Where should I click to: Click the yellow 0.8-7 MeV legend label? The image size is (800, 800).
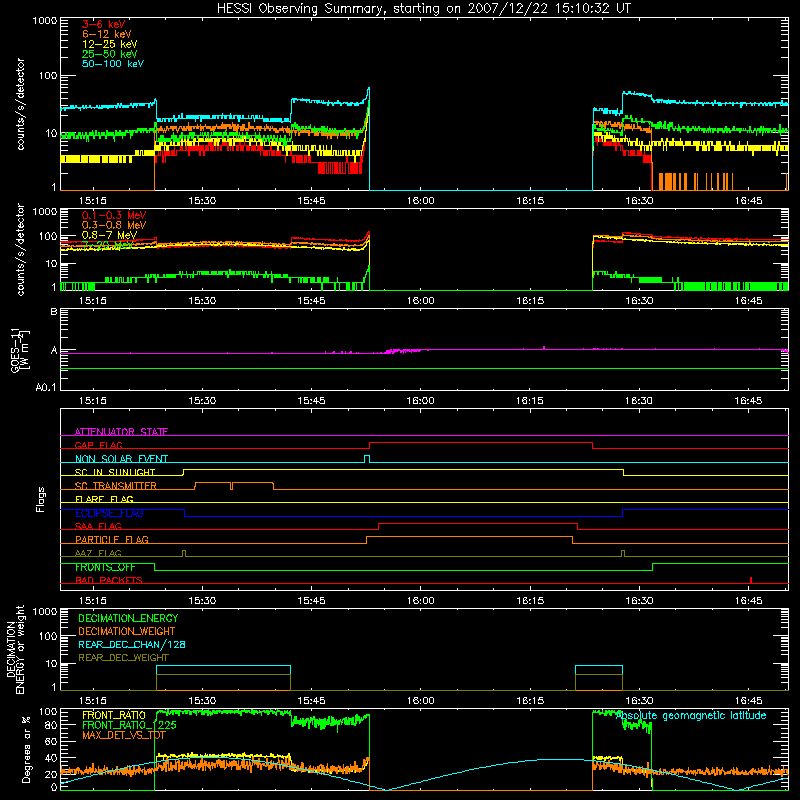tap(109, 235)
